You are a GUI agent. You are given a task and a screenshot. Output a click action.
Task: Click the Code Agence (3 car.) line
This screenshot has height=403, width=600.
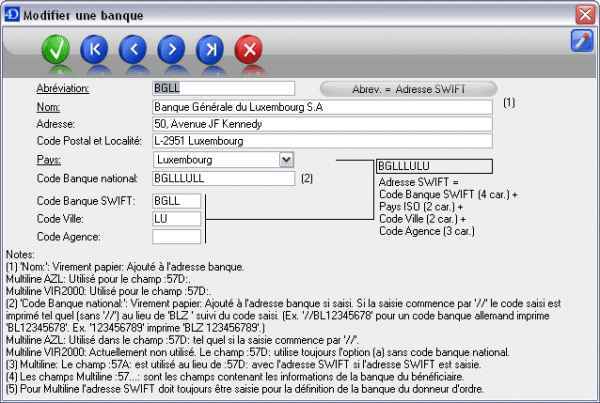click(427, 231)
